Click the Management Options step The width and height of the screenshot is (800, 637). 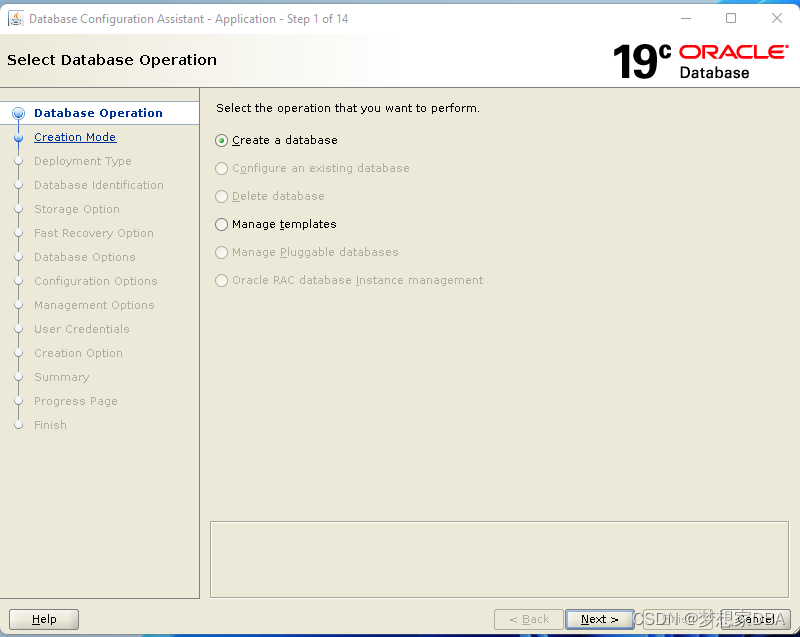coord(94,305)
